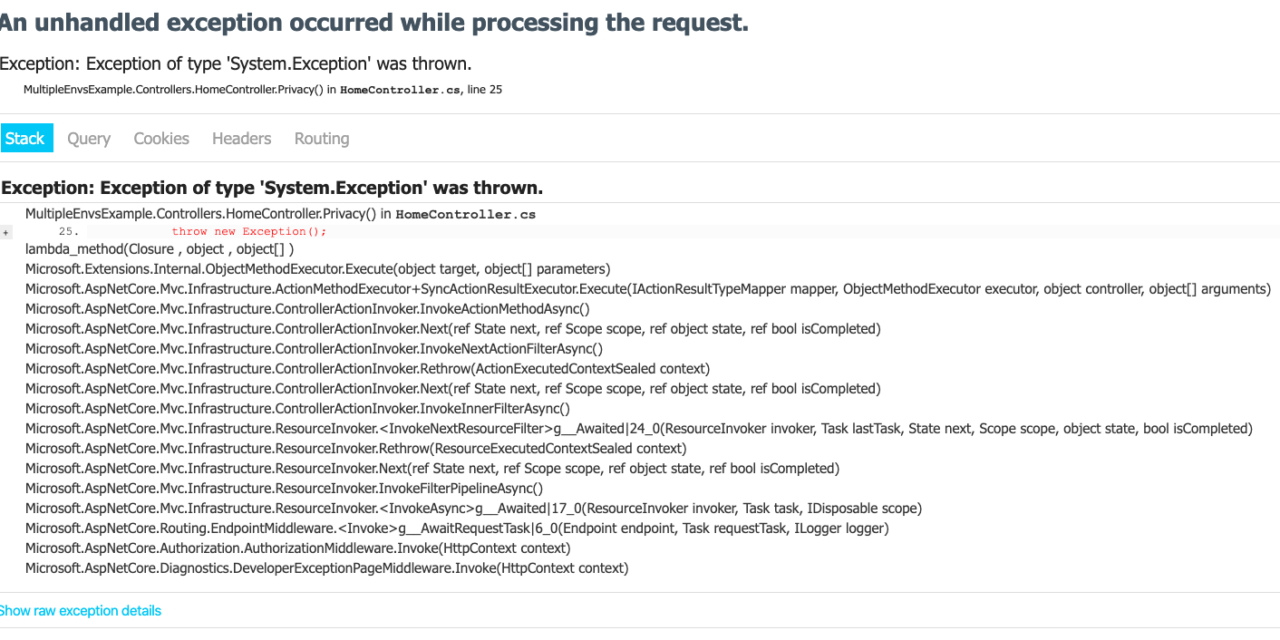Expand source context with the plus button
This screenshot has width=1280, height=640.
tap(6, 232)
